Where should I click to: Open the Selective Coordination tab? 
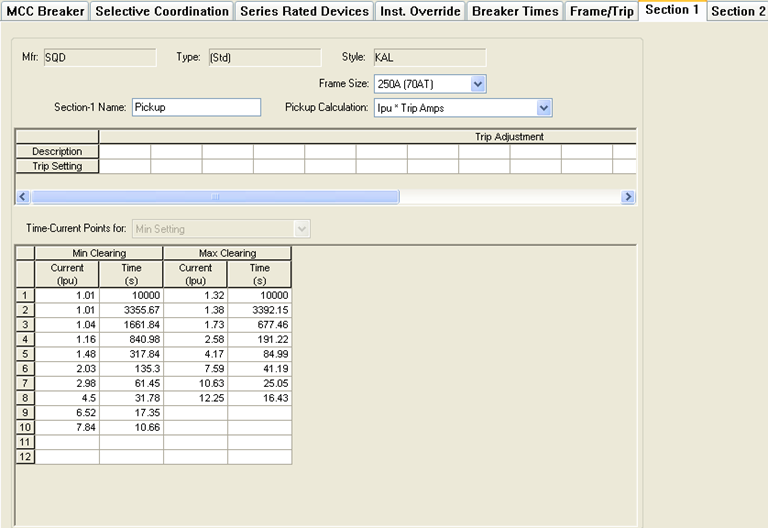162,12
